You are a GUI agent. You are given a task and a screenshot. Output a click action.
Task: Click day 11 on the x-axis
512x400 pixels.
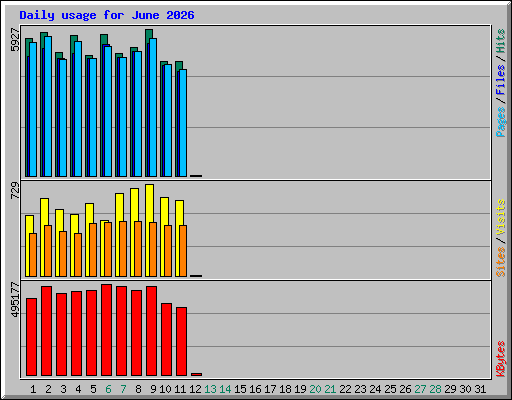[180, 389]
